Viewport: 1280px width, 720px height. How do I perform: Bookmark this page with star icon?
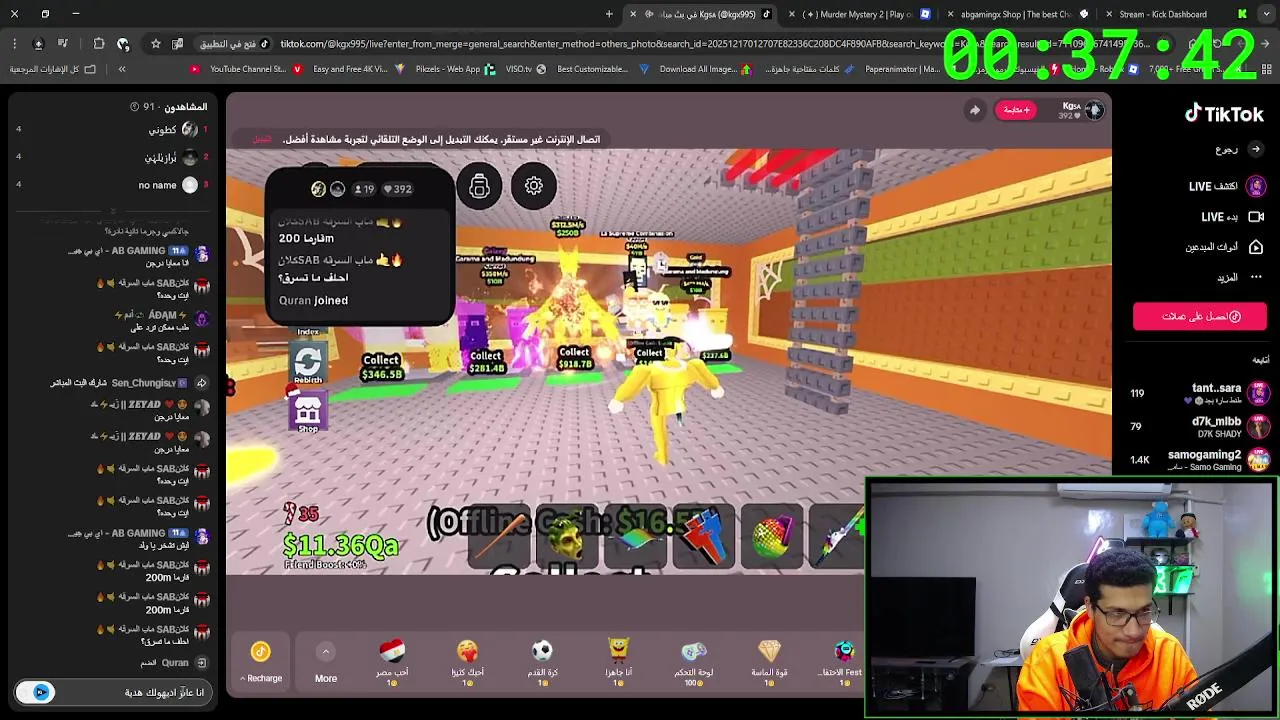click(155, 44)
